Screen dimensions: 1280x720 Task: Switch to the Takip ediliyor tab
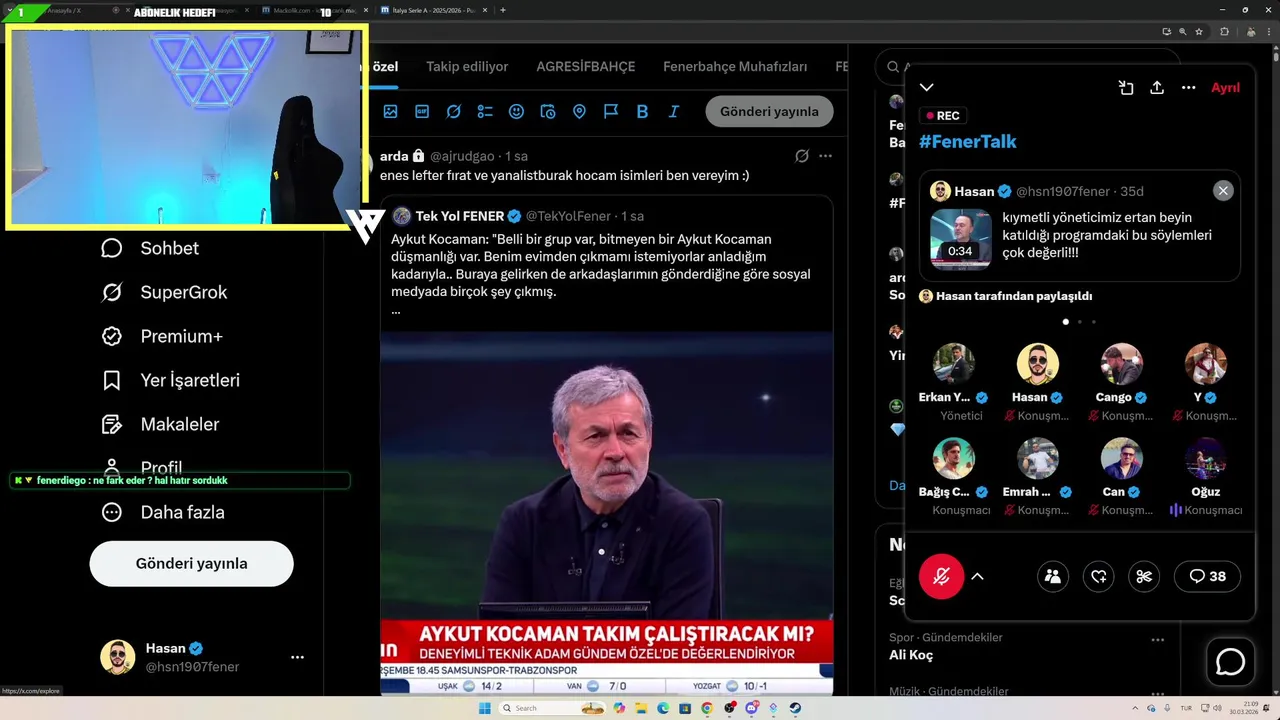(x=467, y=67)
